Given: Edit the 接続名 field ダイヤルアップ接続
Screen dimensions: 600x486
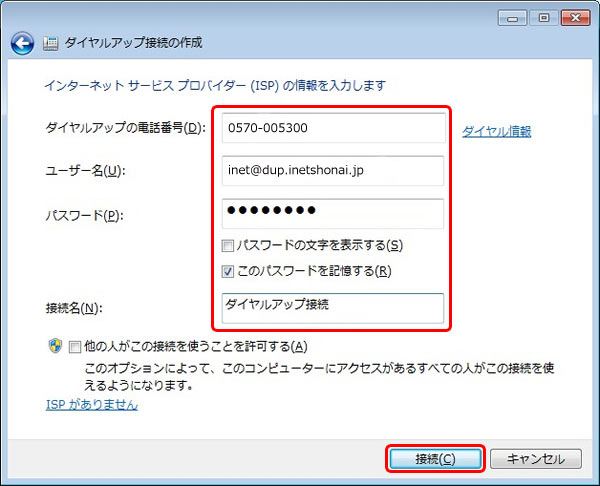Looking at the screenshot, I should click(334, 308).
